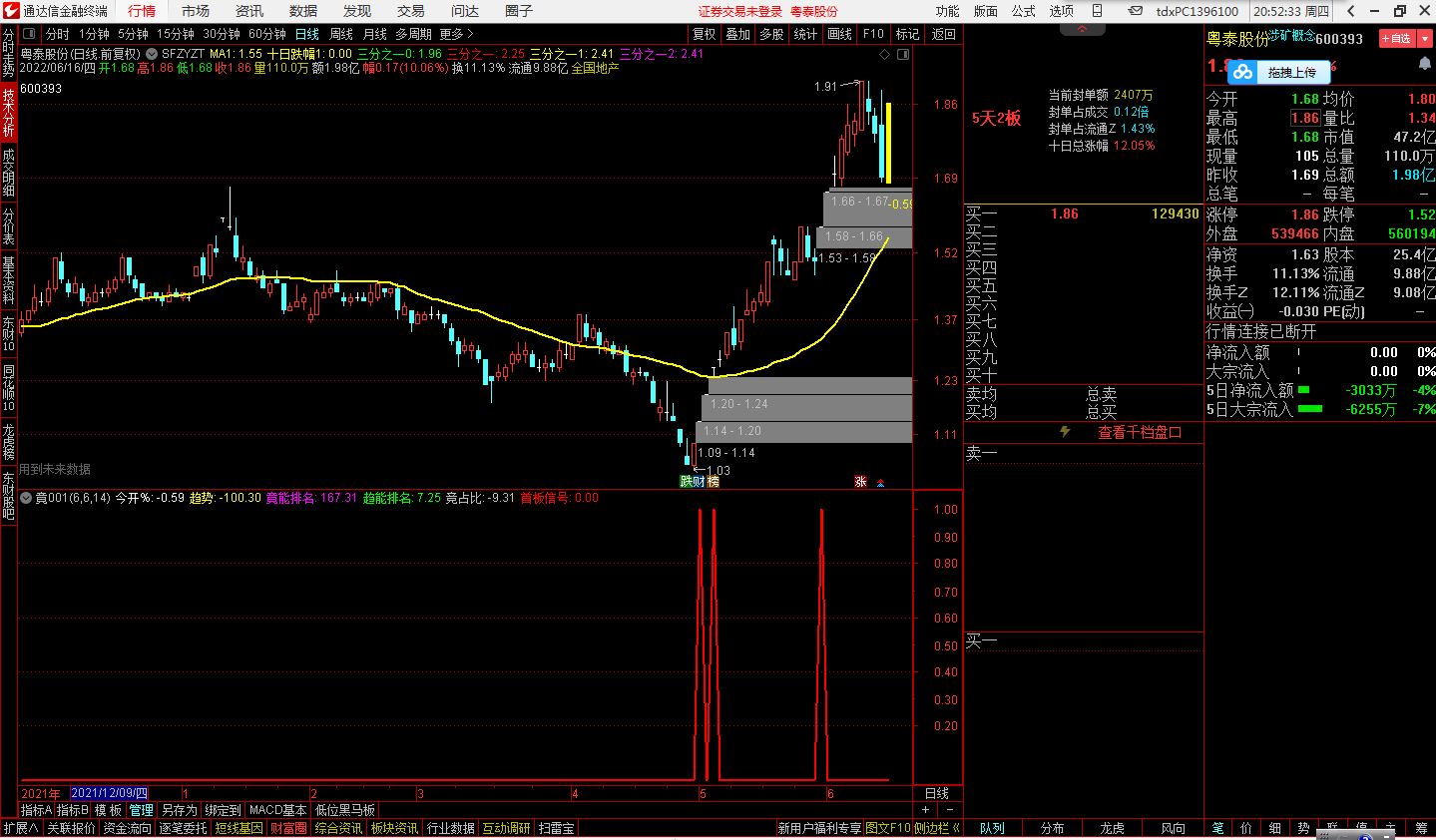Open the message envelope icon
Viewport: 1436px width, 840px height.
[1137, 11]
